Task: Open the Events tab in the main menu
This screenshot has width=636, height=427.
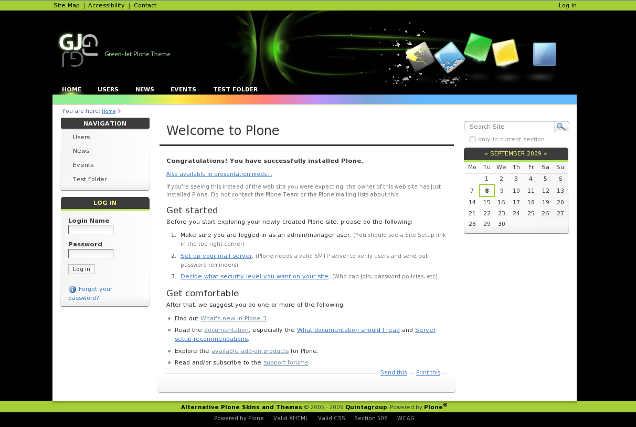Action: pyautogui.click(x=183, y=89)
